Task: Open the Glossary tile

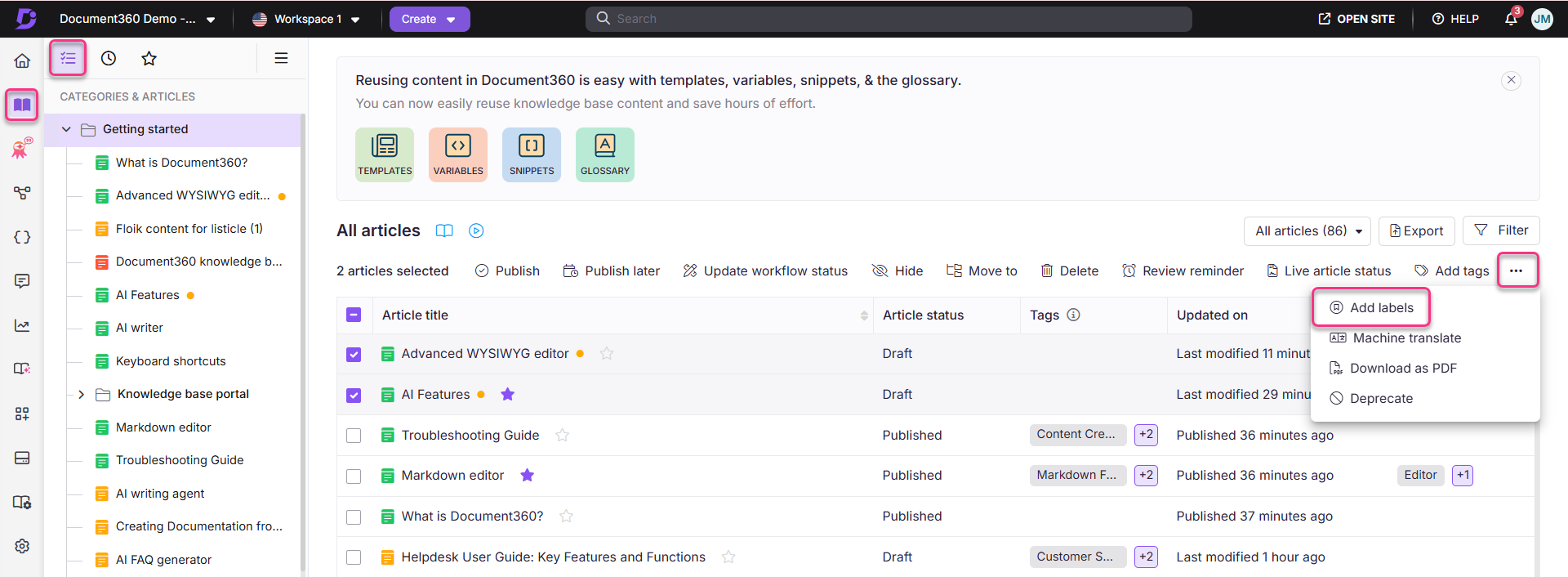Action: (x=605, y=154)
